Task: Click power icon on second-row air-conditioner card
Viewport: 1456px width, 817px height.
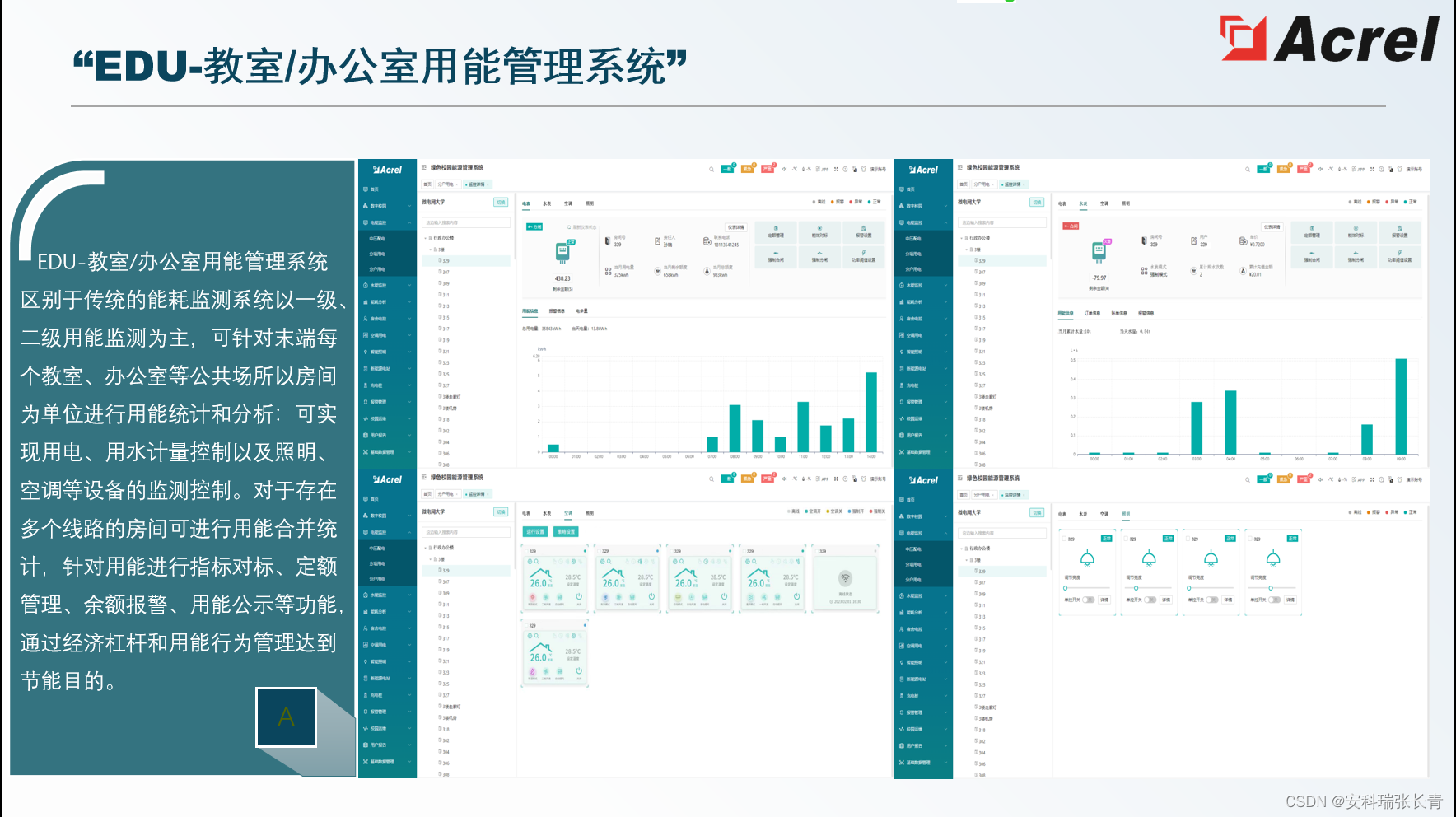Action: click(x=579, y=671)
